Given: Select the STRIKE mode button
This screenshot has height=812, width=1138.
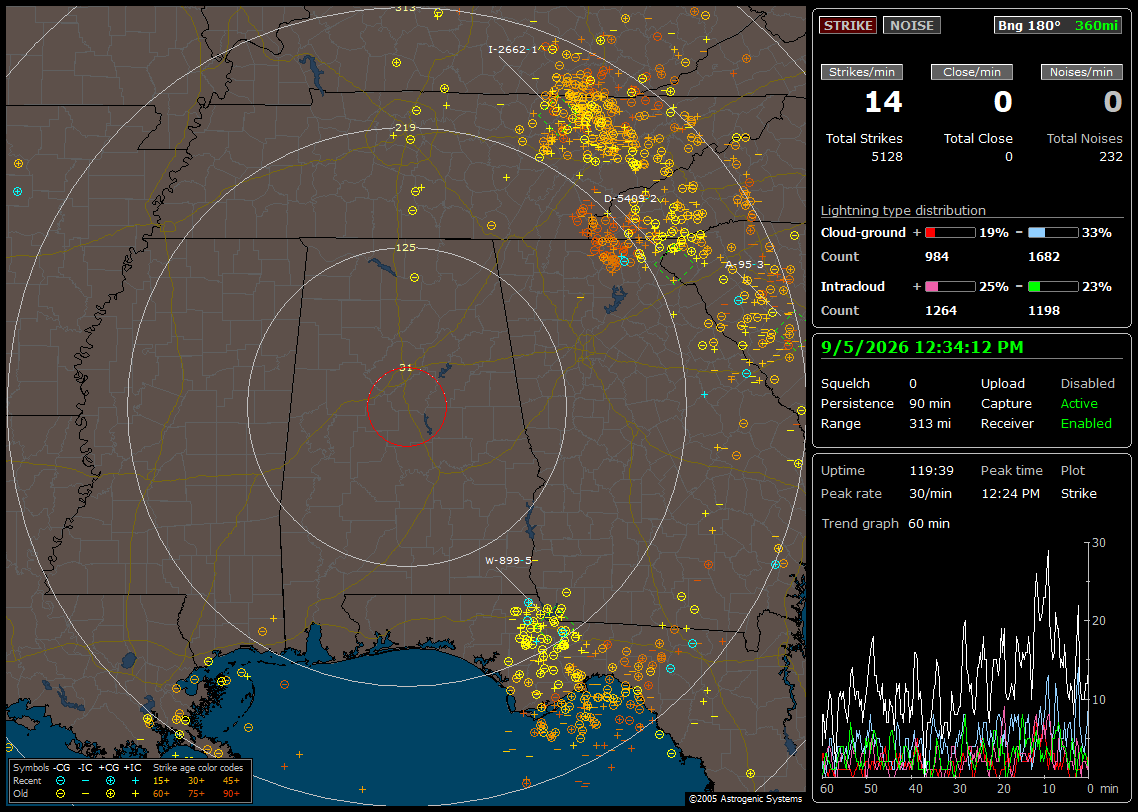Looking at the screenshot, I should 848,25.
